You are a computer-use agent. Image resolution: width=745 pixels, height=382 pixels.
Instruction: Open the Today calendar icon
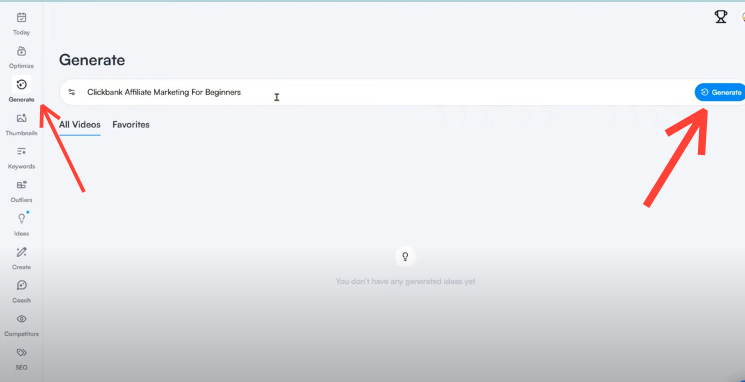tap(21, 18)
